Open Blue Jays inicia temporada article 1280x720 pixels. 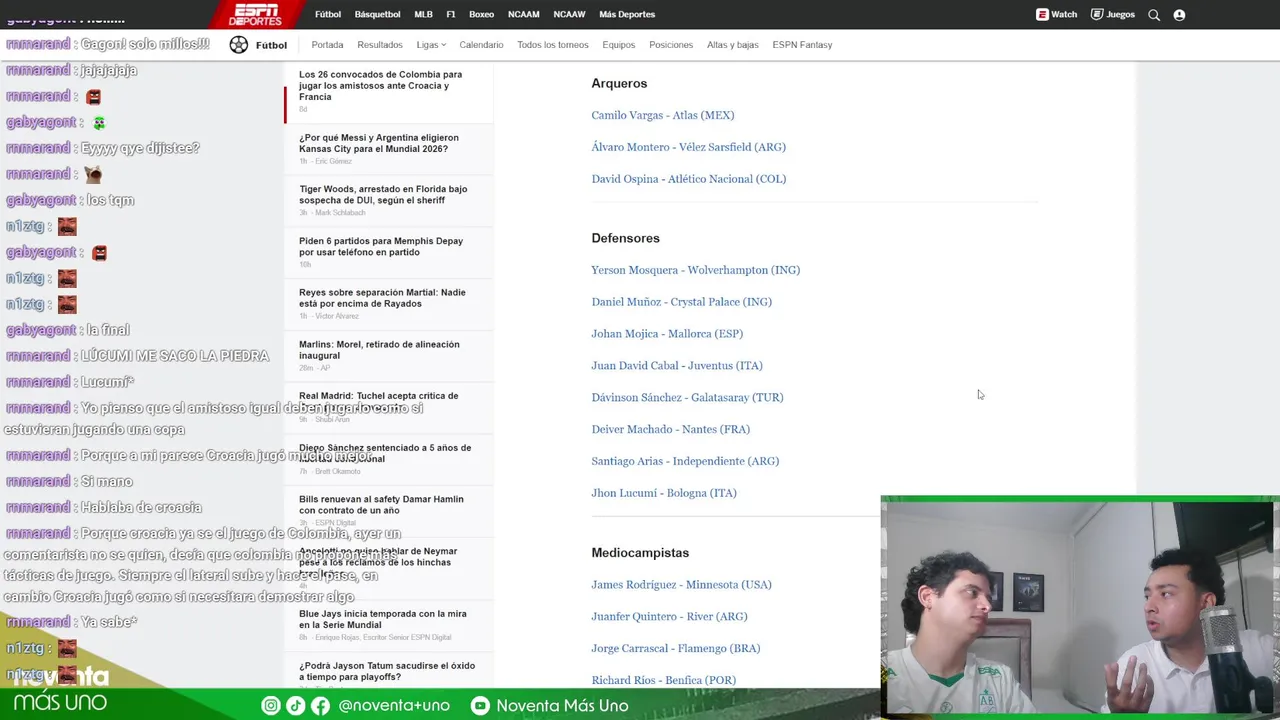tap(383, 619)
